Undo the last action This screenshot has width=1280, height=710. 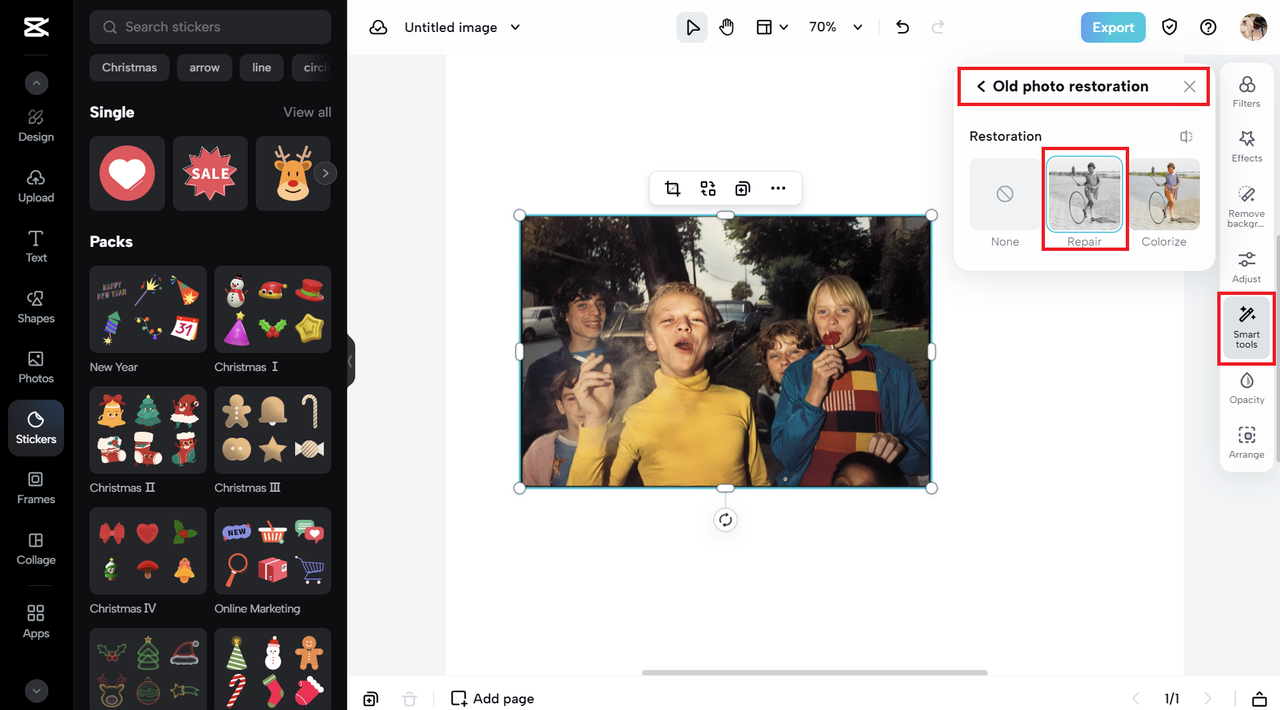[x=902, y=27]
